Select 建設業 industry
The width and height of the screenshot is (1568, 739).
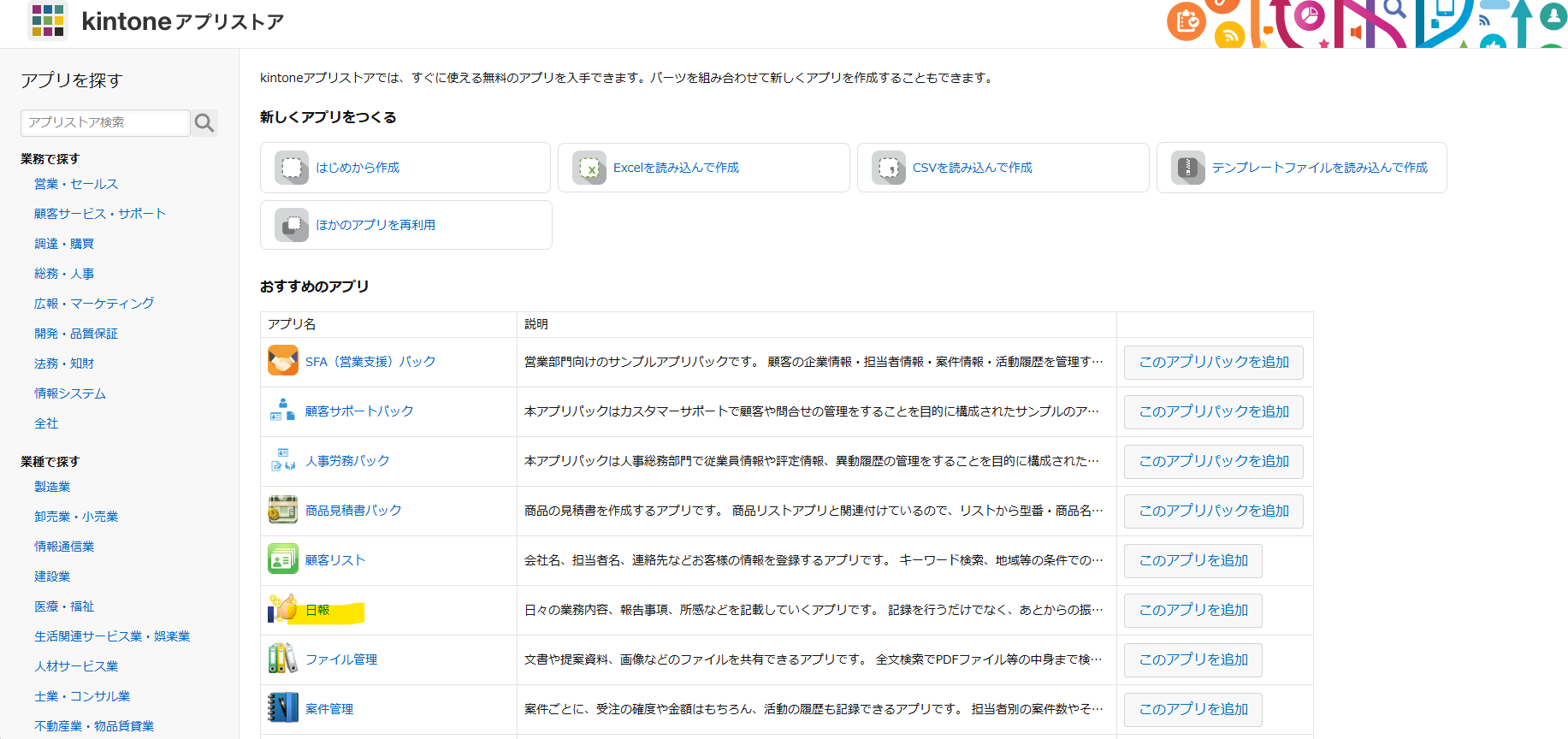click(52, 576)
